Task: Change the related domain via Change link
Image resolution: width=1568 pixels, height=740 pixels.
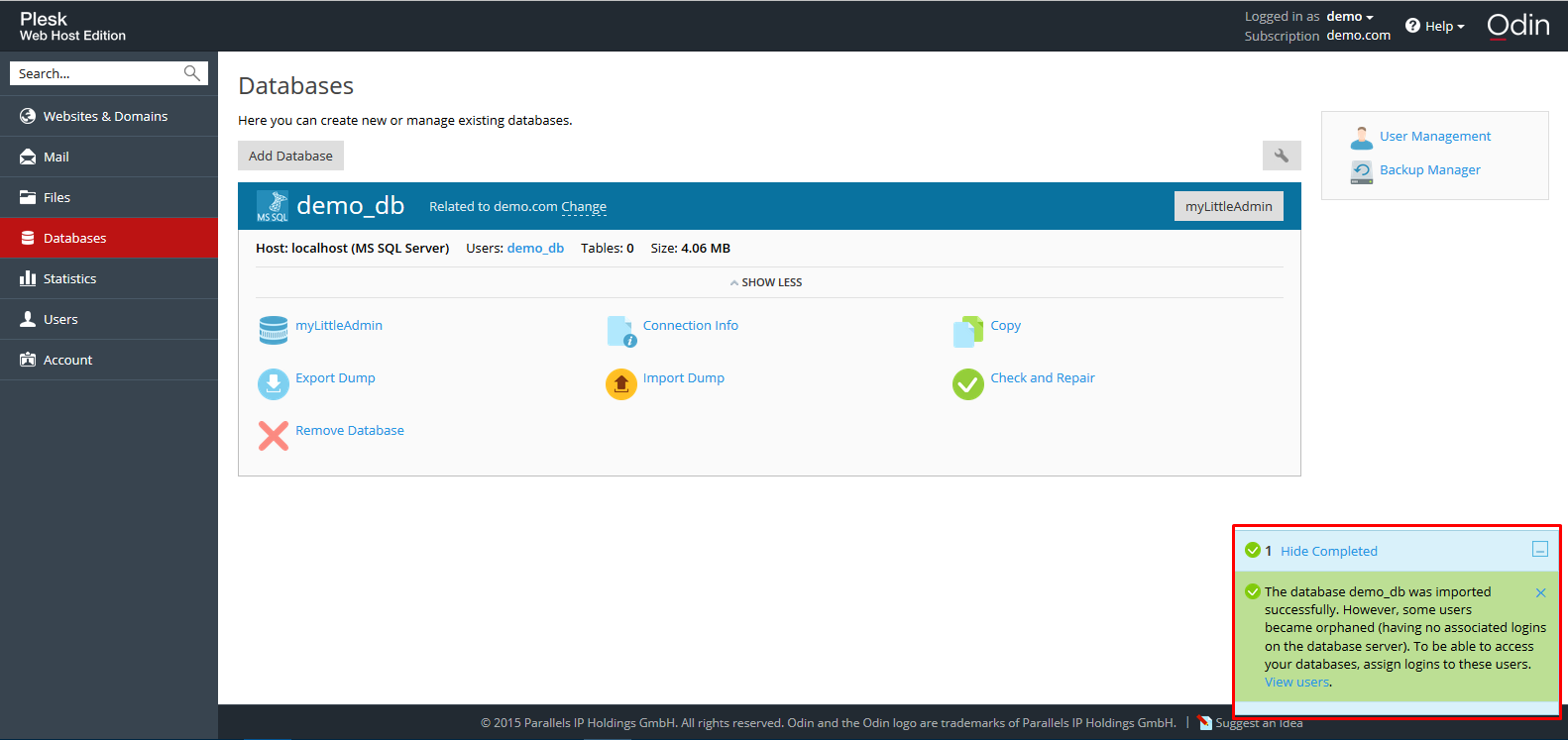Action: pos(584,206)
